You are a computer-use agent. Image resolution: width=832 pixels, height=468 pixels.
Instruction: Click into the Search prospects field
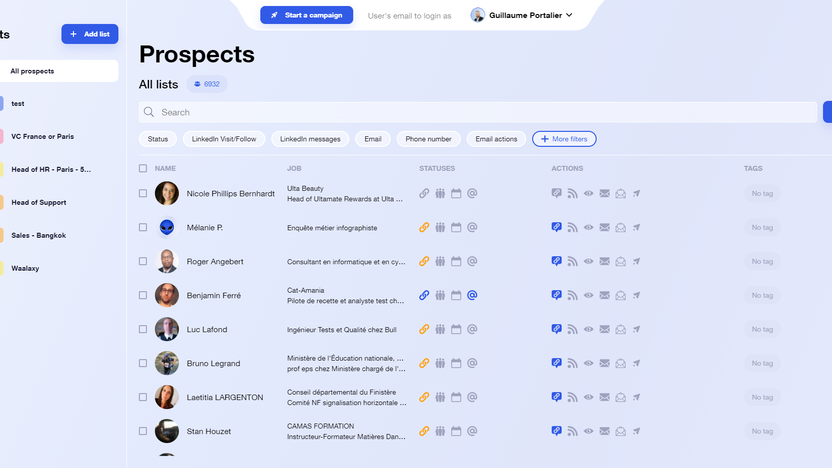click(x=478, y=112)
